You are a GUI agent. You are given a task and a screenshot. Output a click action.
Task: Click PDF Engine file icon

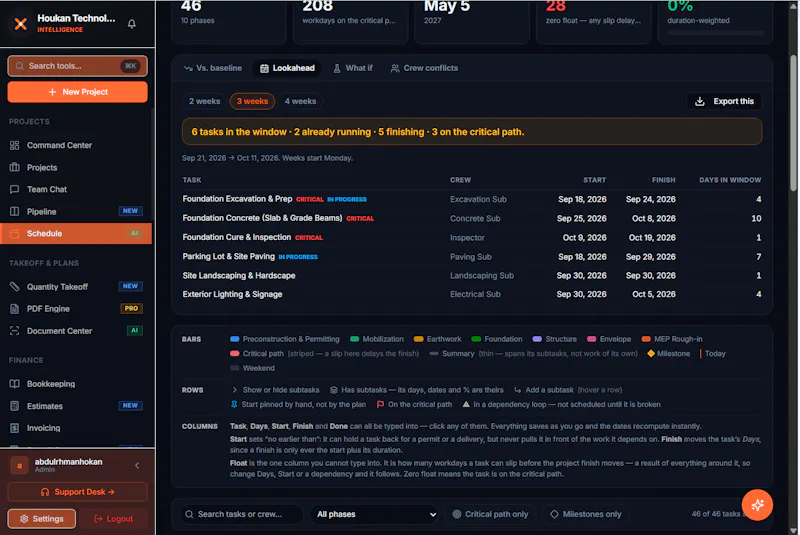[x=14, y=309]
